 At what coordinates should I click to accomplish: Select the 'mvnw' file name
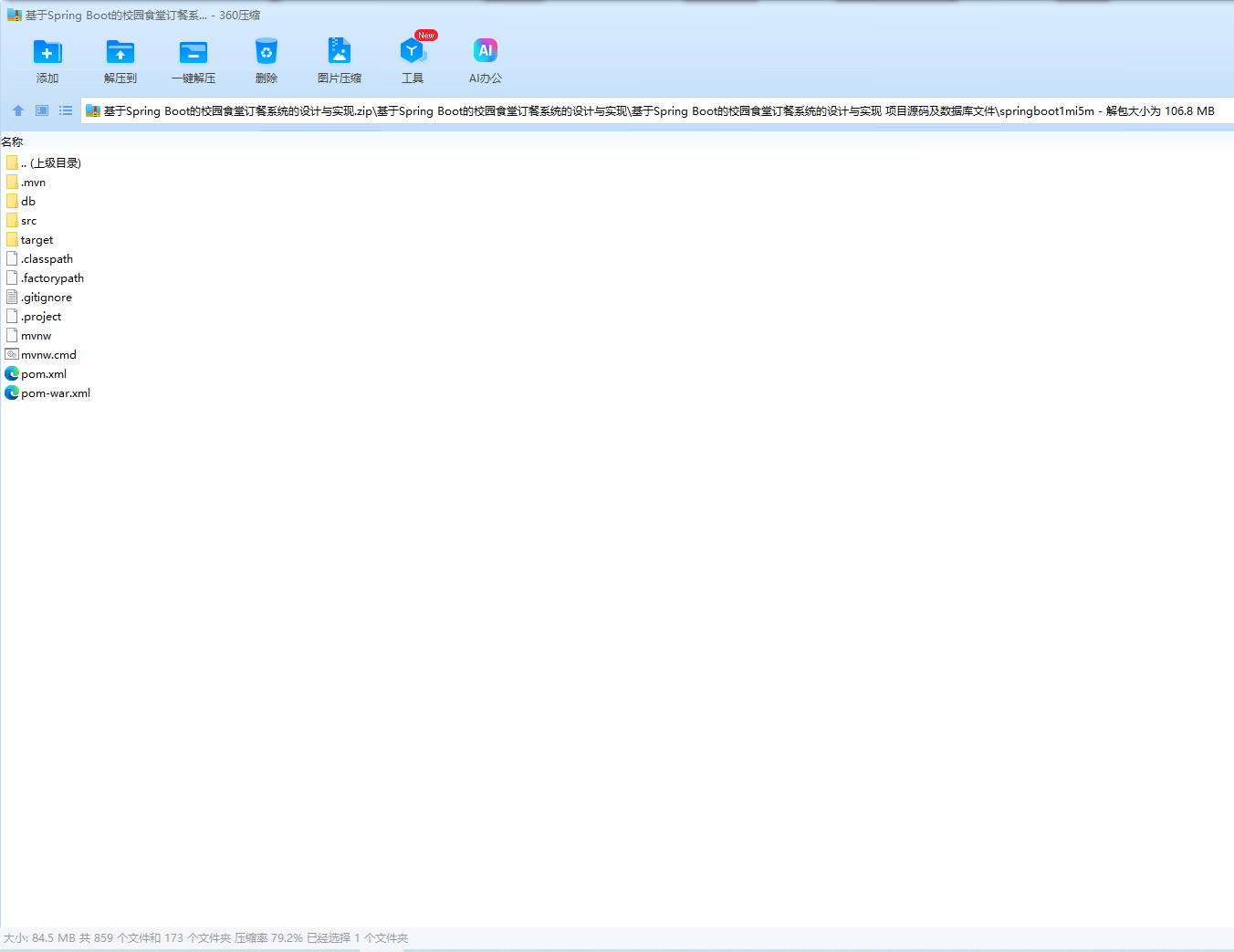[x=37, y=336]
